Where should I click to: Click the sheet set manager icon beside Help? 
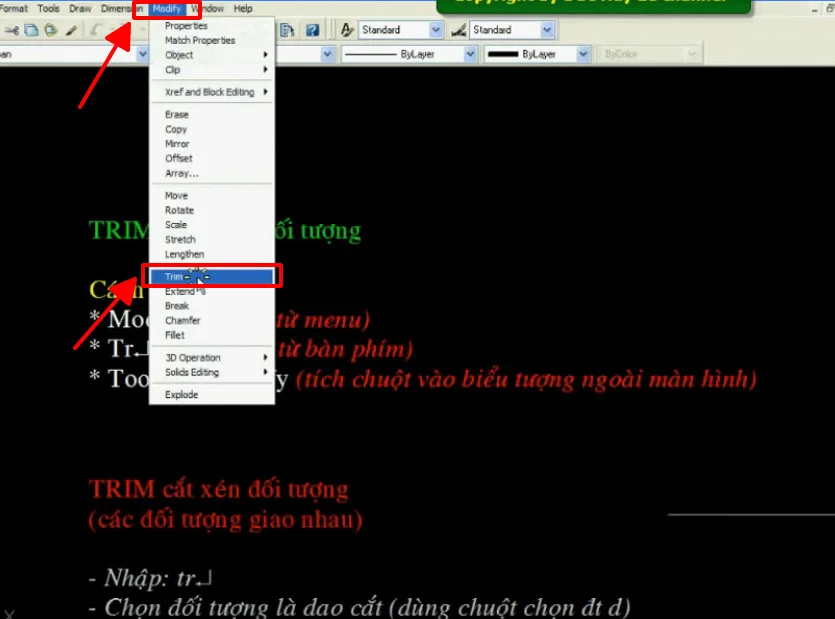[x=288, y=30]
